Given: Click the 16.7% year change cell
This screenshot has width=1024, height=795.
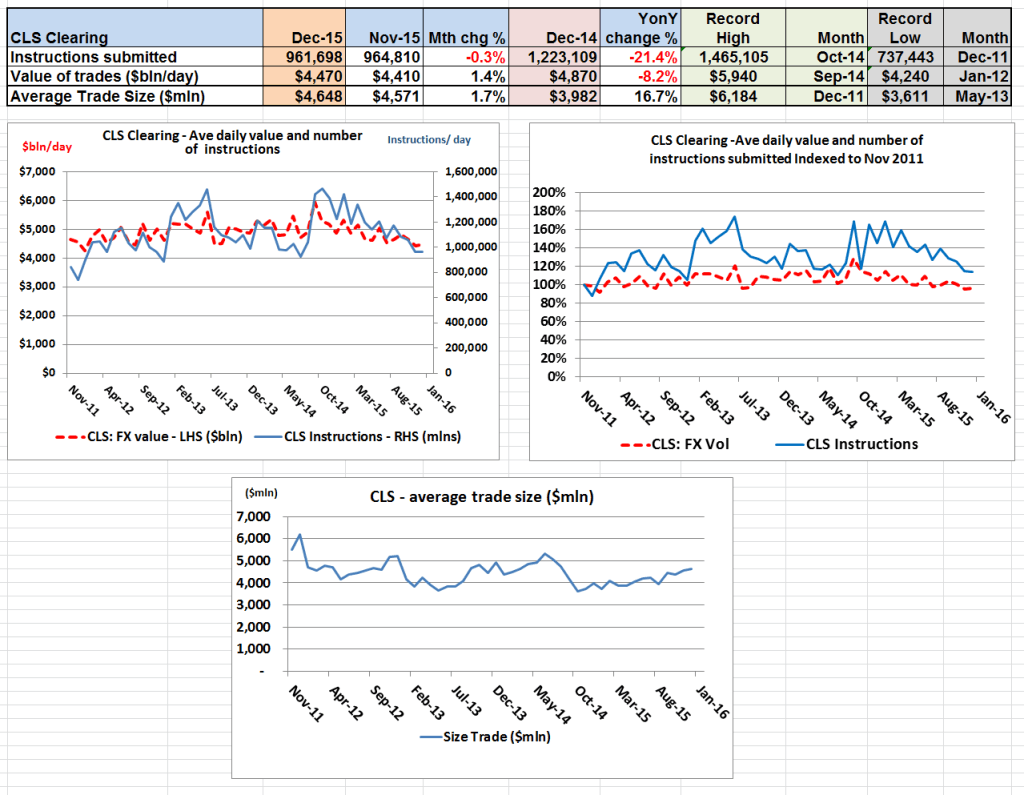Looking at the screenshot, I should pyautogui.click(x=640, y=96).
